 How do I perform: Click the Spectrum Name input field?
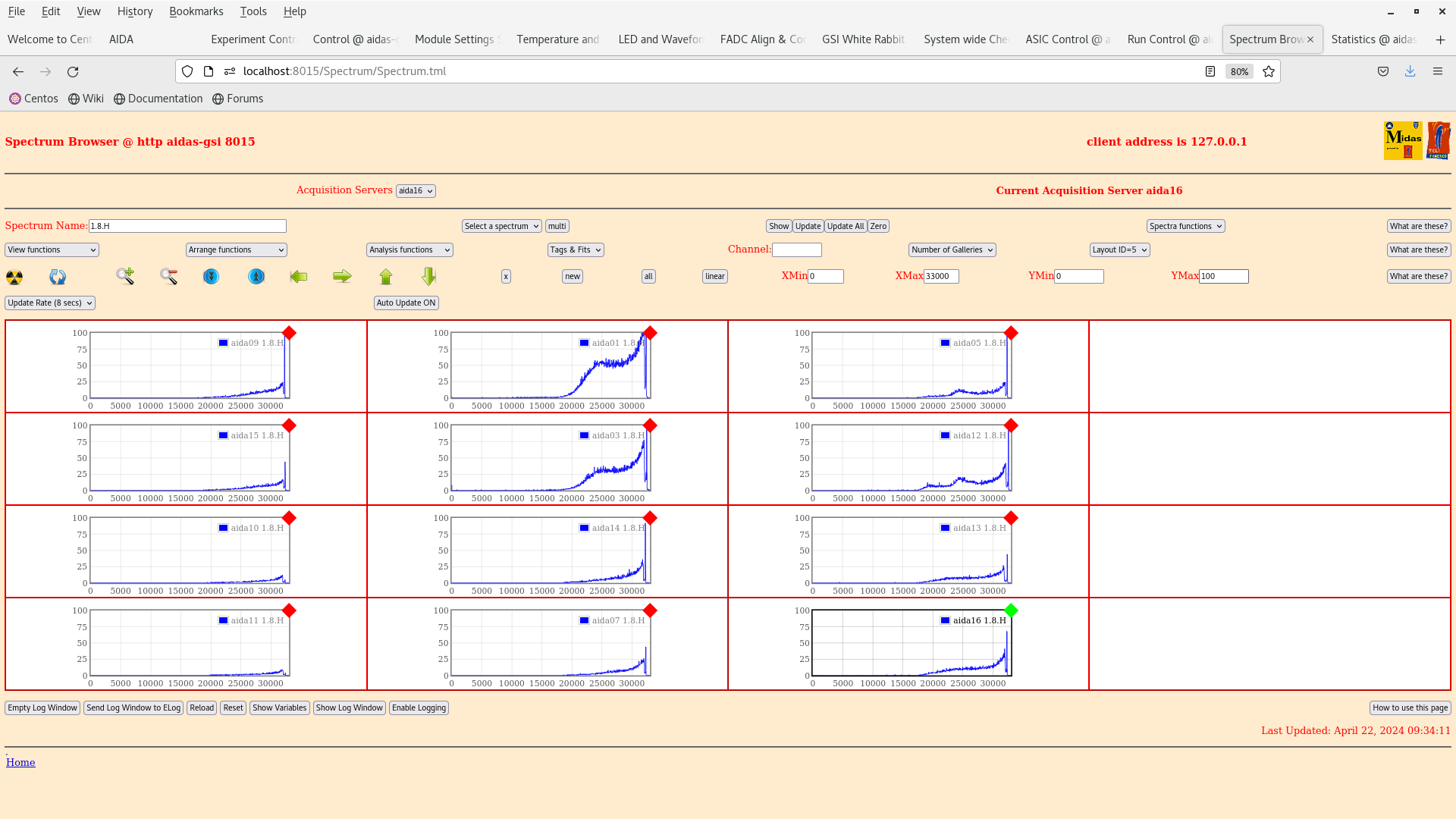pyautogui.click(x=187, y=226)
